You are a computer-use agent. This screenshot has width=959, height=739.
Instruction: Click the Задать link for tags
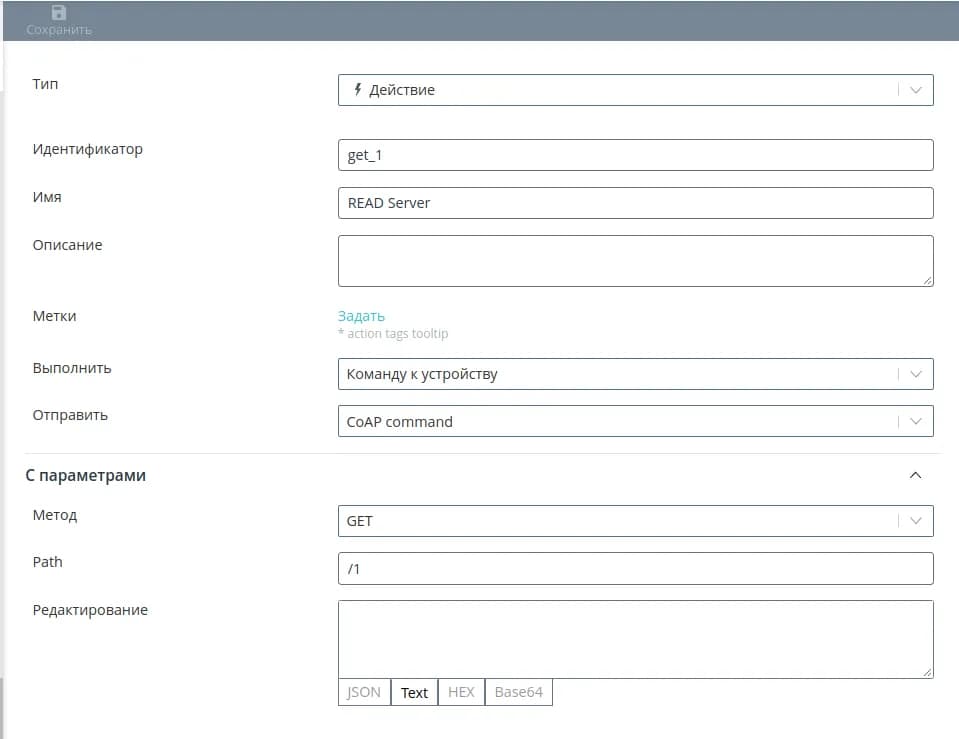click(361, 316)
